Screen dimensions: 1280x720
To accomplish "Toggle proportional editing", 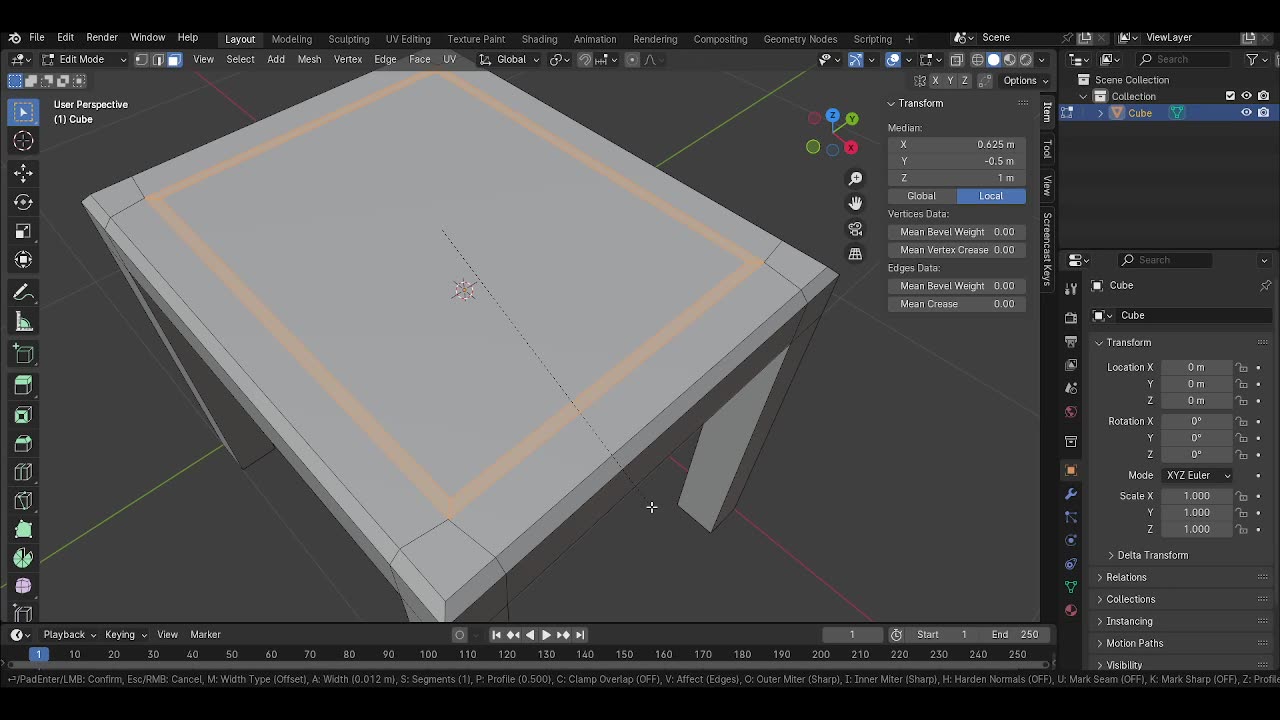I will coord(632,60).
